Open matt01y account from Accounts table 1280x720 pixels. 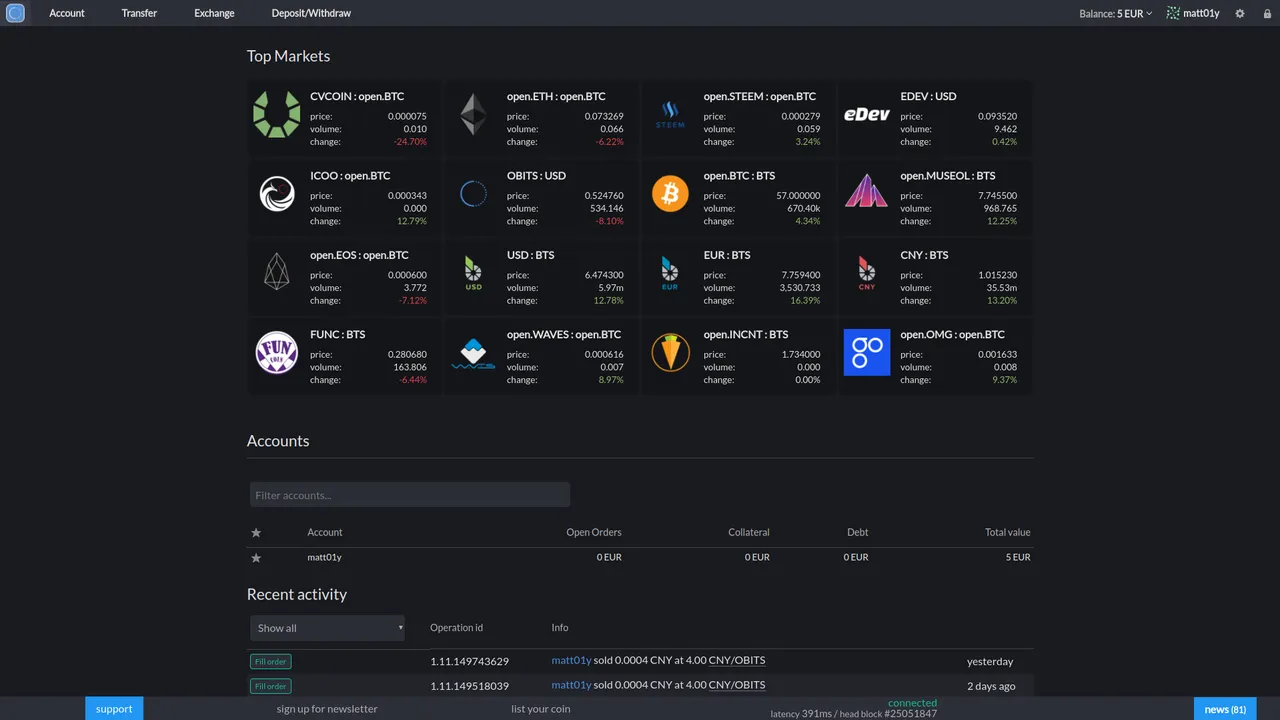pyautogui.click(x=324, y=557)
